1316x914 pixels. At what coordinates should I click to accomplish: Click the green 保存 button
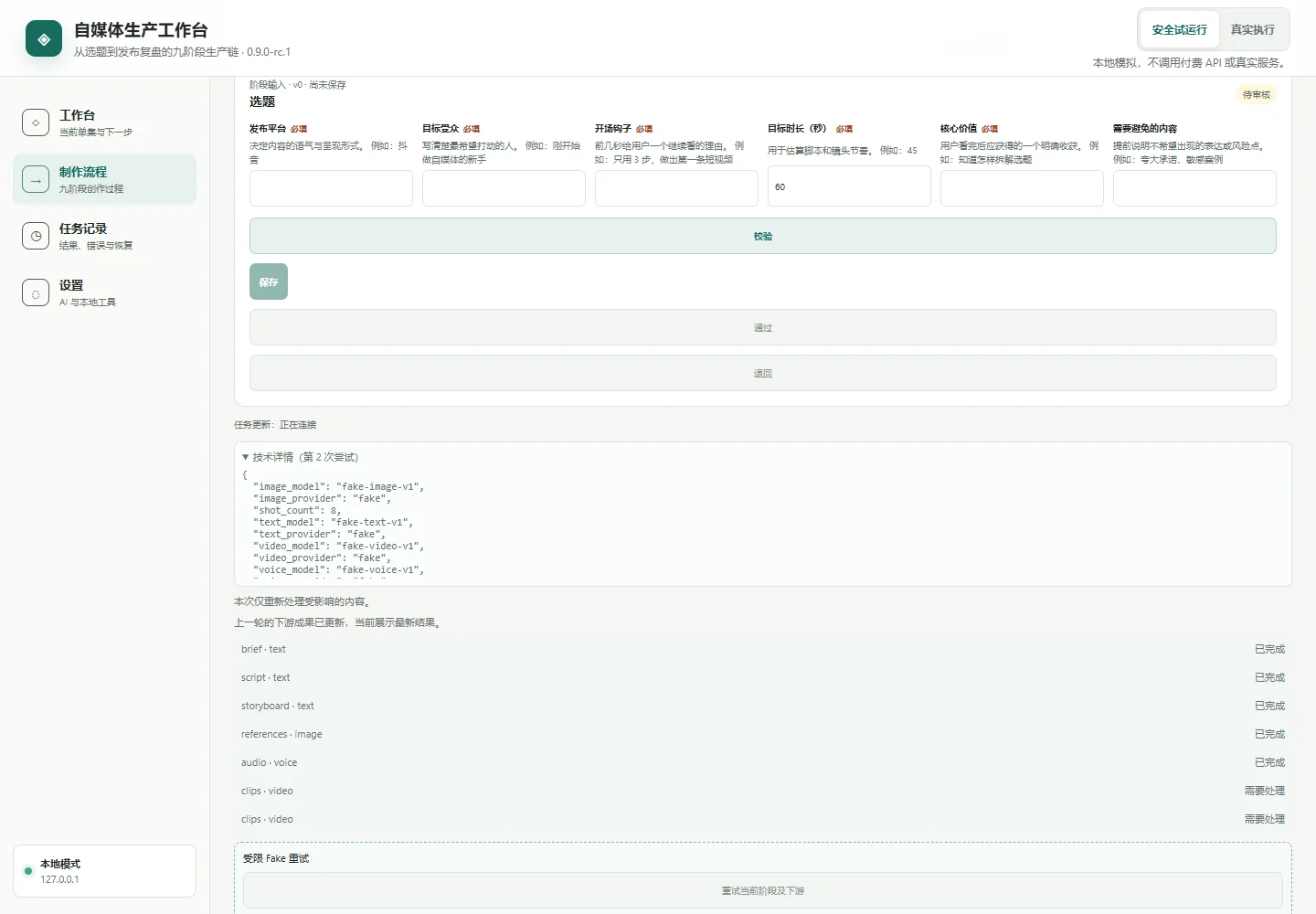(269, 282)
